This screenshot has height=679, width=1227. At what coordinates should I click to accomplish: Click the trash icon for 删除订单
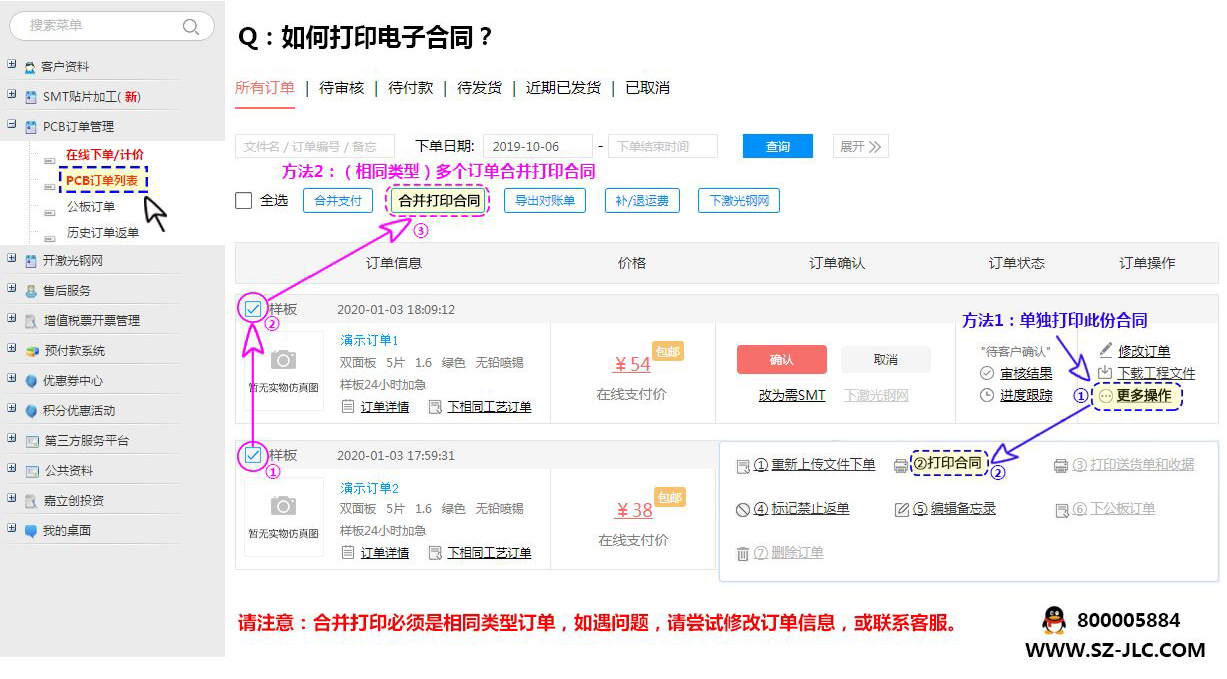(743, 553)
